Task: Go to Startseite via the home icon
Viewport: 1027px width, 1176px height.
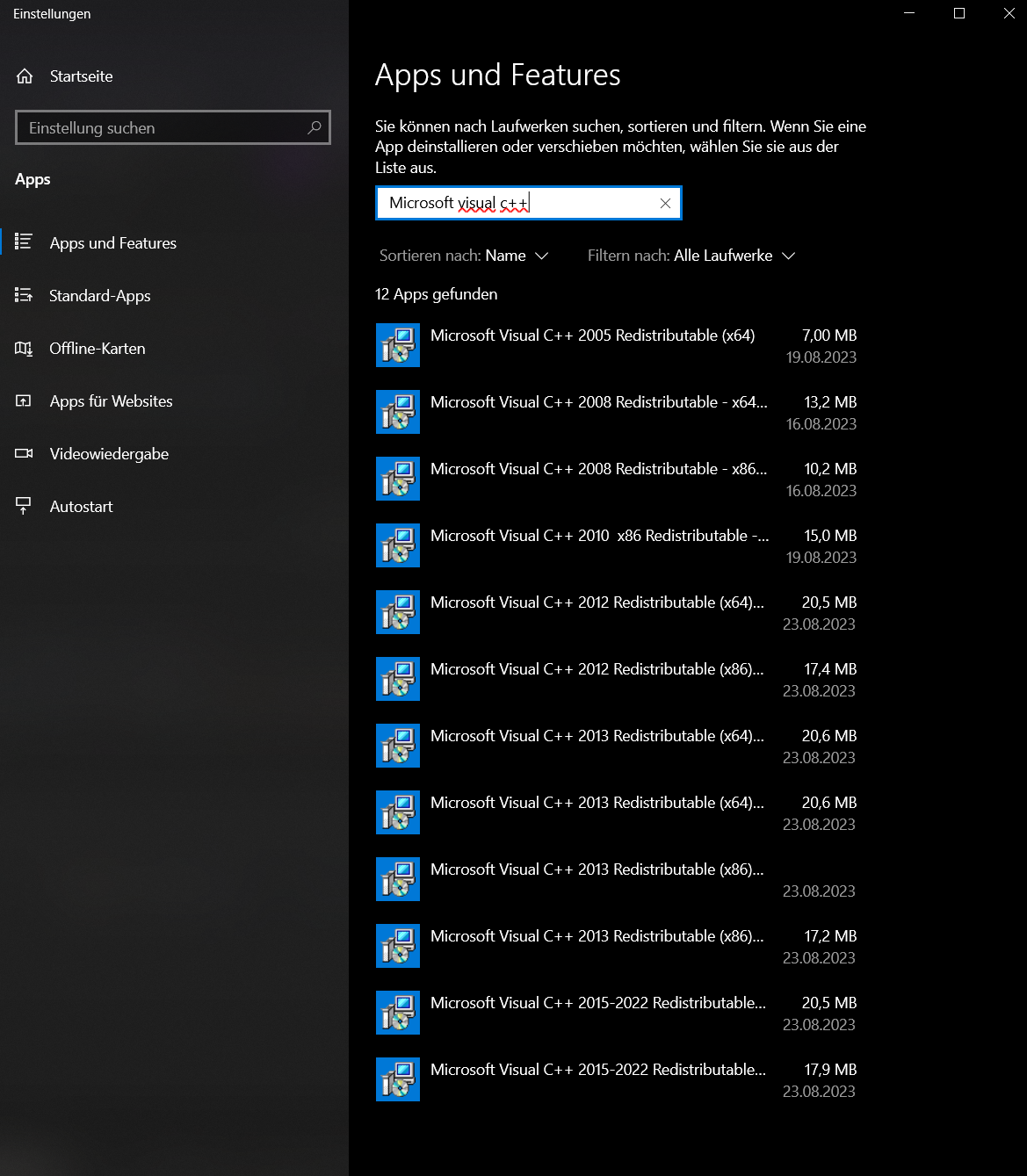Action: click(x=25, y=76)
